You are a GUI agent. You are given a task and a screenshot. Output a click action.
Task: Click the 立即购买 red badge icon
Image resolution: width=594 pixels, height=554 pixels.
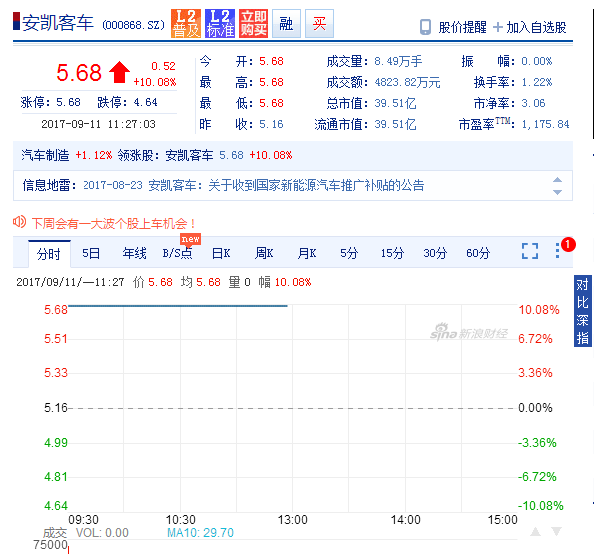pos(253,23)
